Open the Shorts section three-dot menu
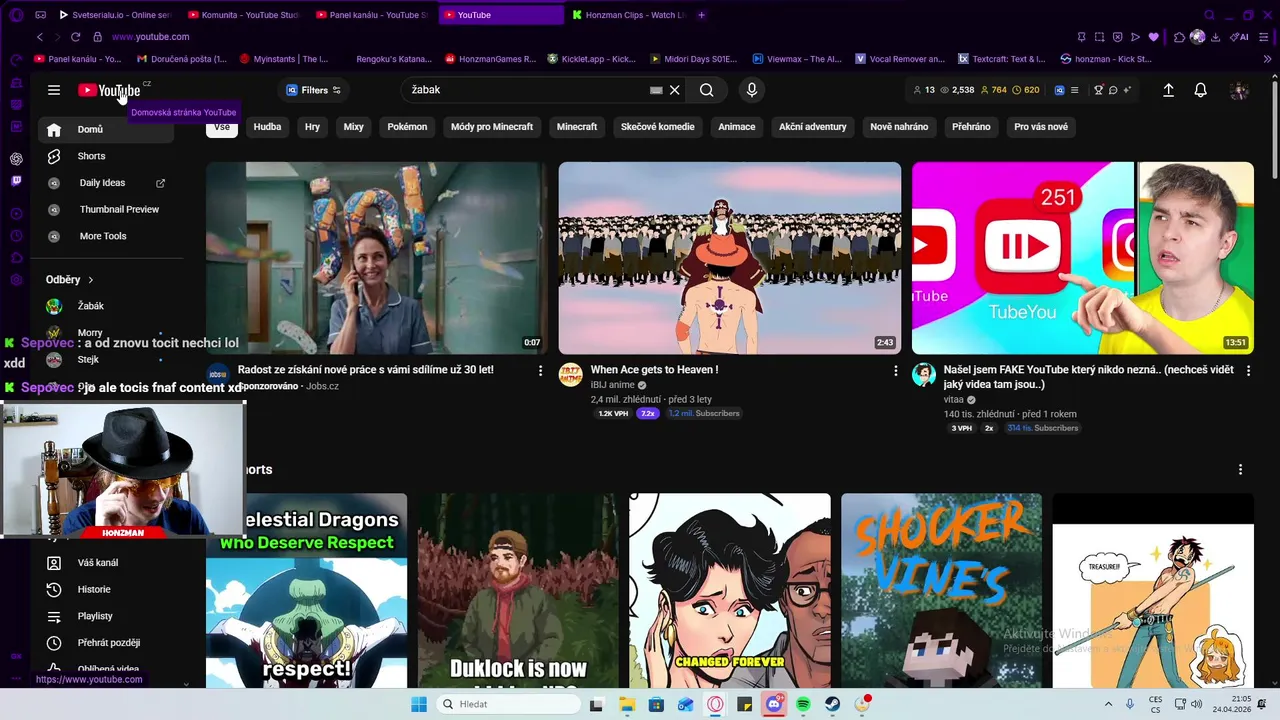 tap(1241, 470)
